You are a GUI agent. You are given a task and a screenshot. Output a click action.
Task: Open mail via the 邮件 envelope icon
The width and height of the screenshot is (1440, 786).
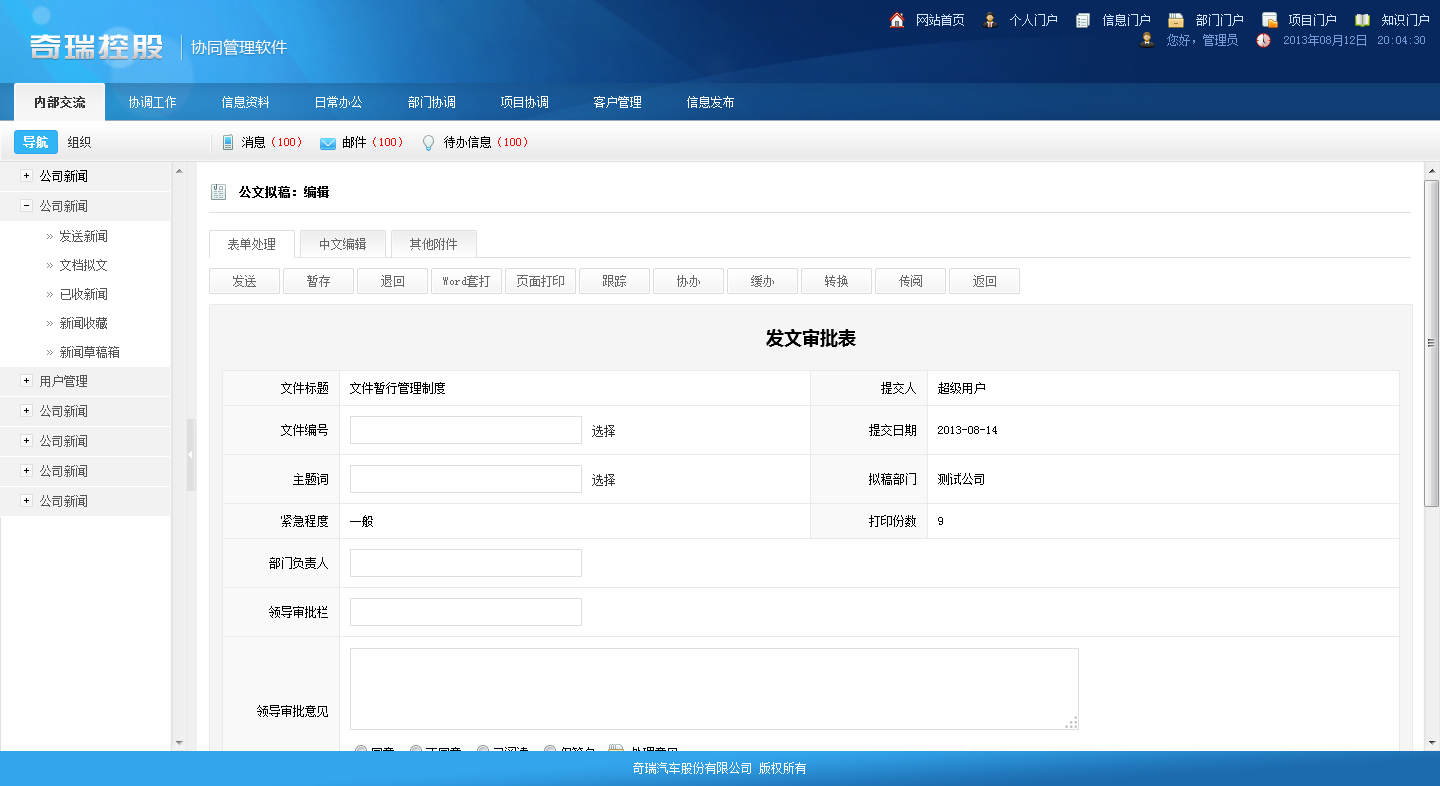pos(328,143)
